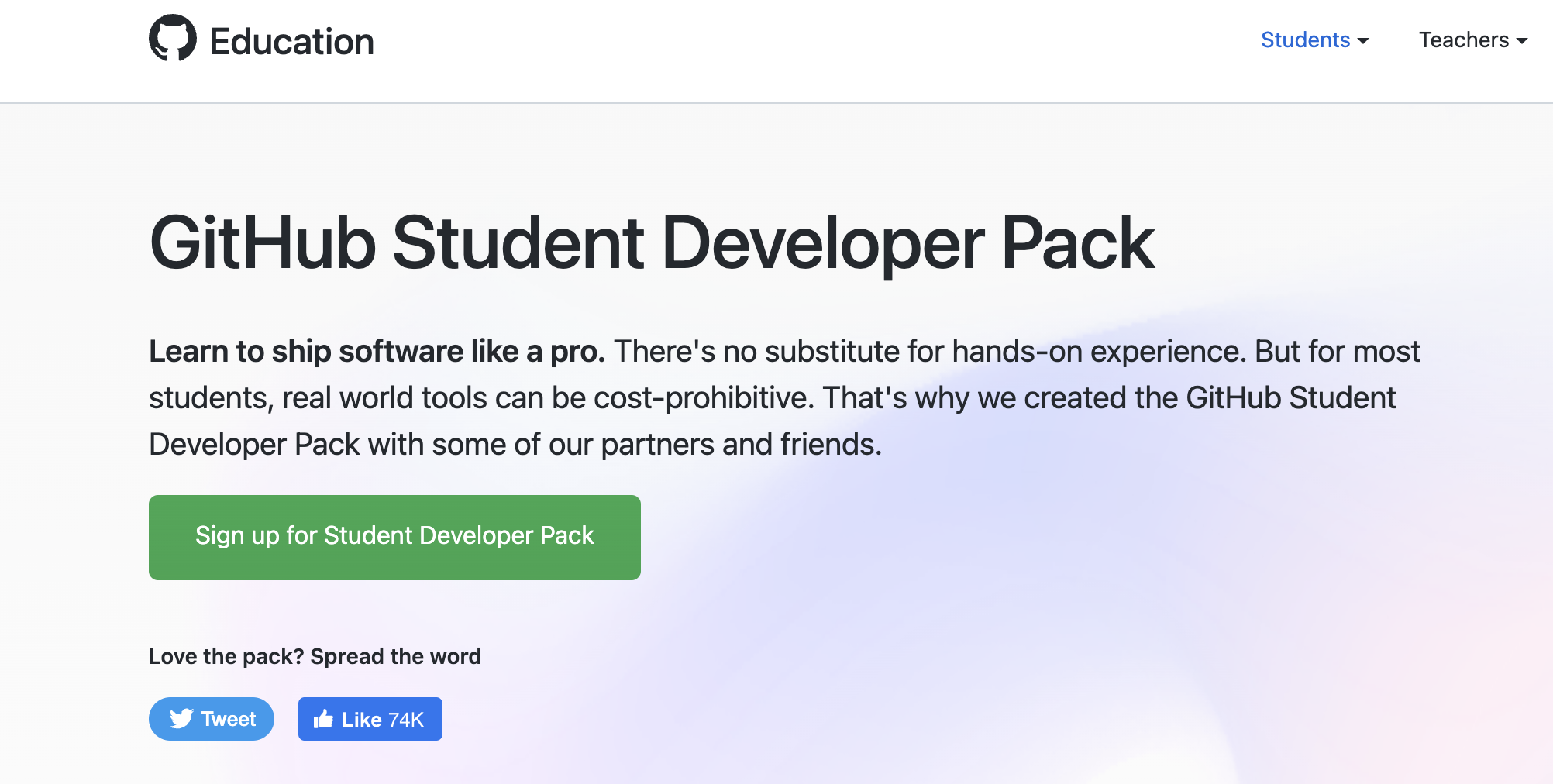Click the 74K like count

click(x=405, y=720)
